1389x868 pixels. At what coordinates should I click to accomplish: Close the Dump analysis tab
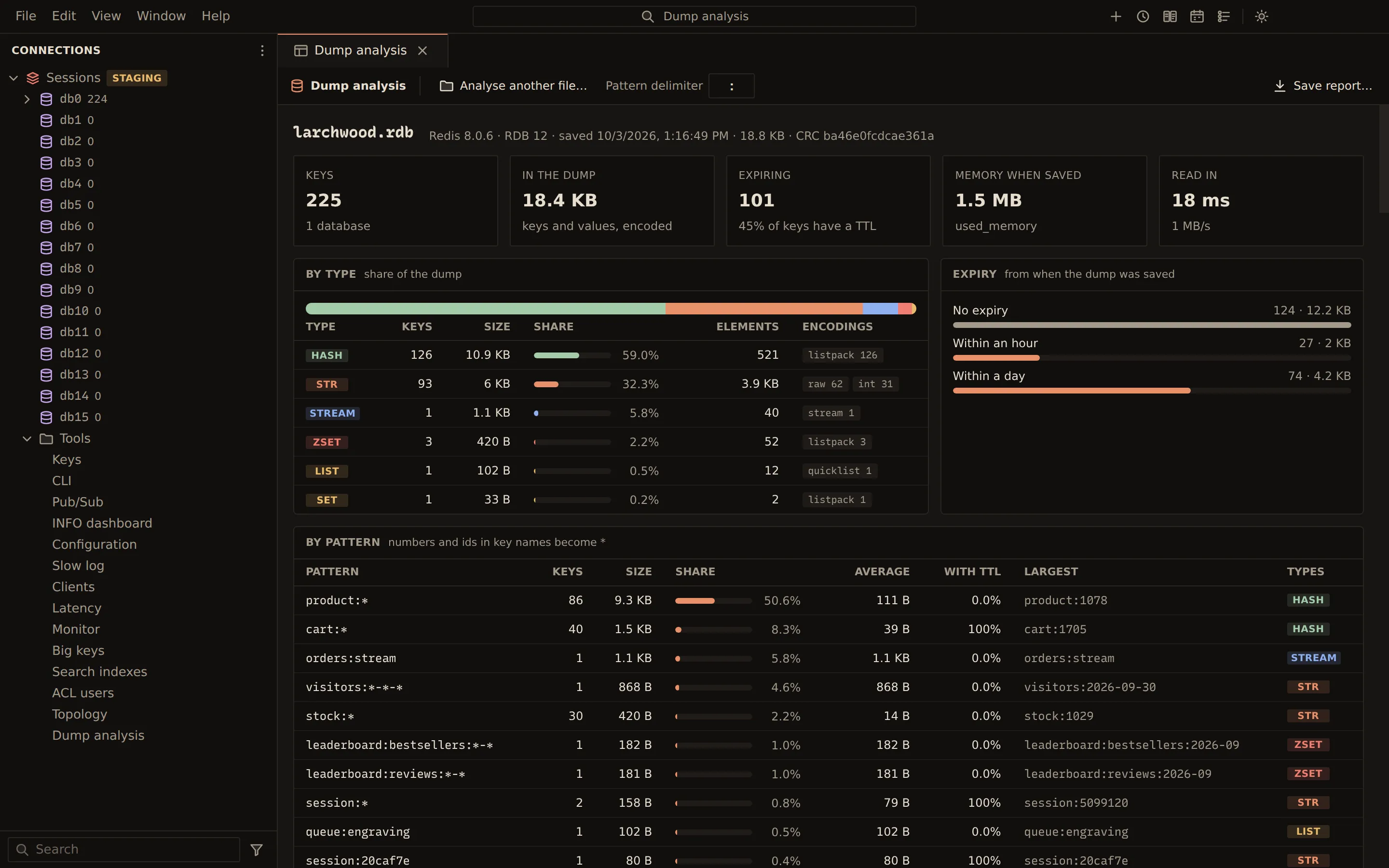[x=422, y=51]
